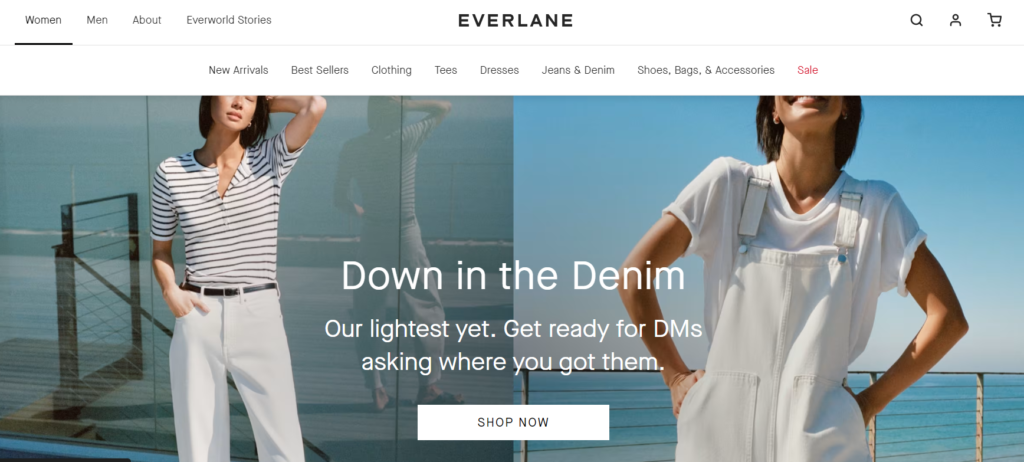Viewport: 1024px width, 462px height.
Task: Click the Everlane logo
Action: point(515,20)
